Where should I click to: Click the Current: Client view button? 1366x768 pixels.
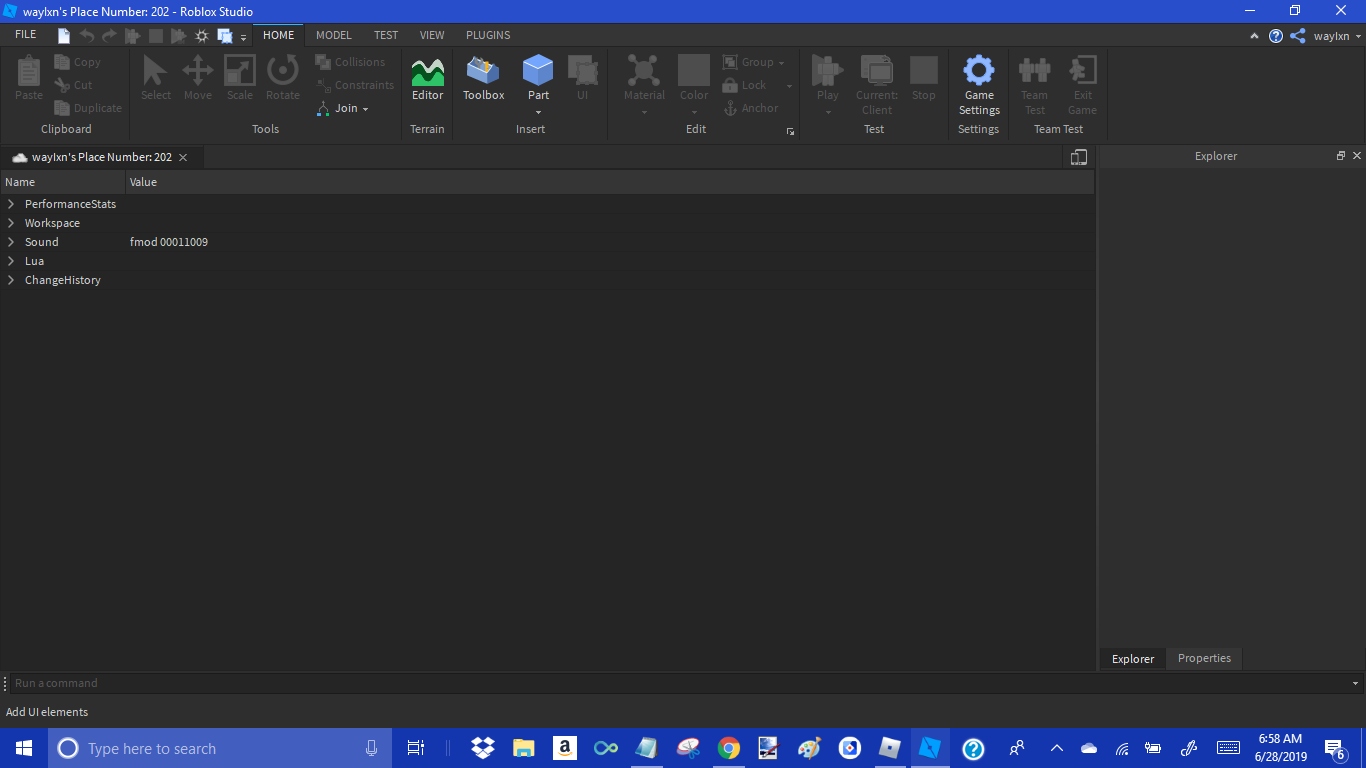[877, 85]
